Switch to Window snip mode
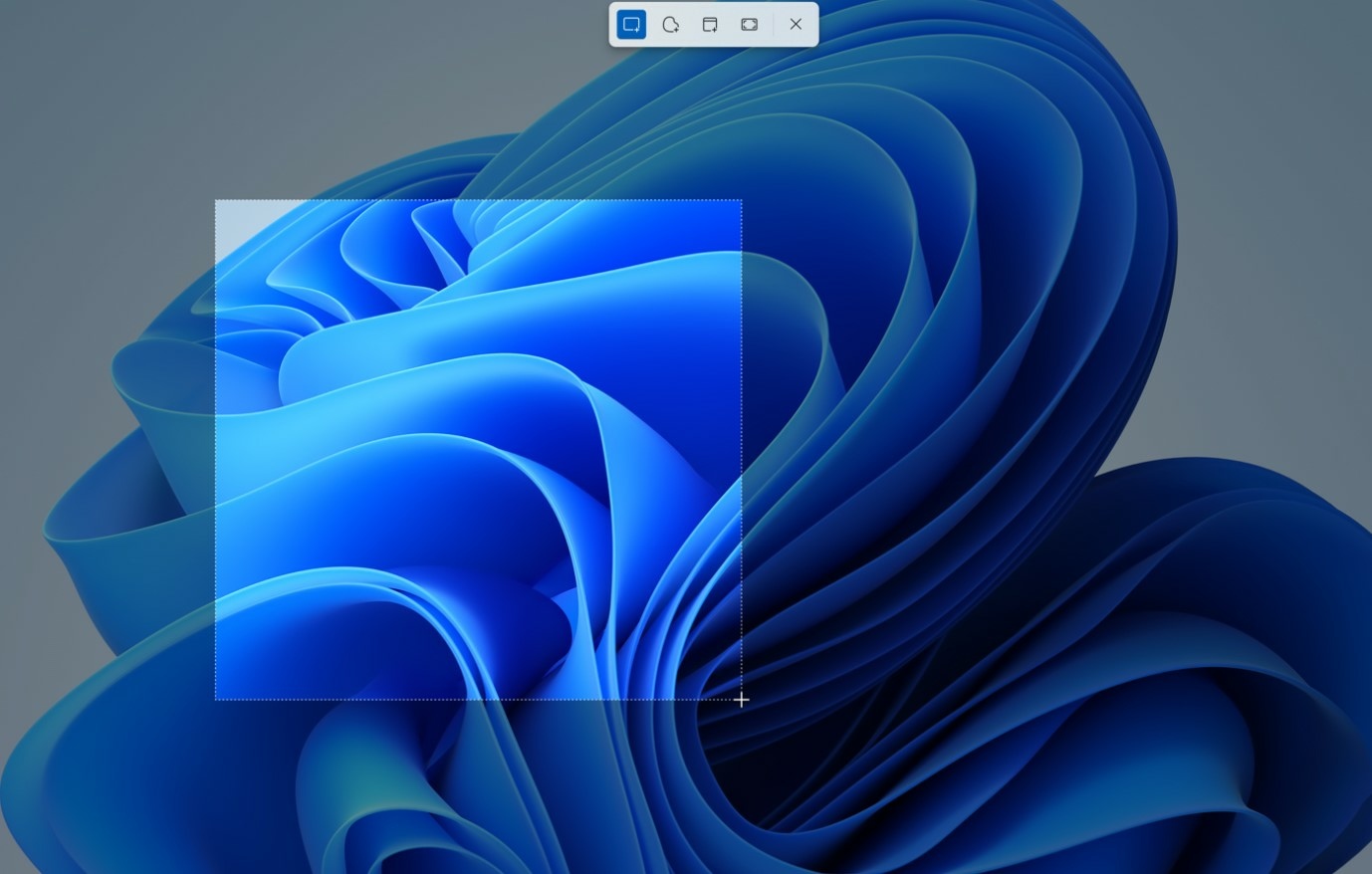1372x874 pixels. [710, 24]
